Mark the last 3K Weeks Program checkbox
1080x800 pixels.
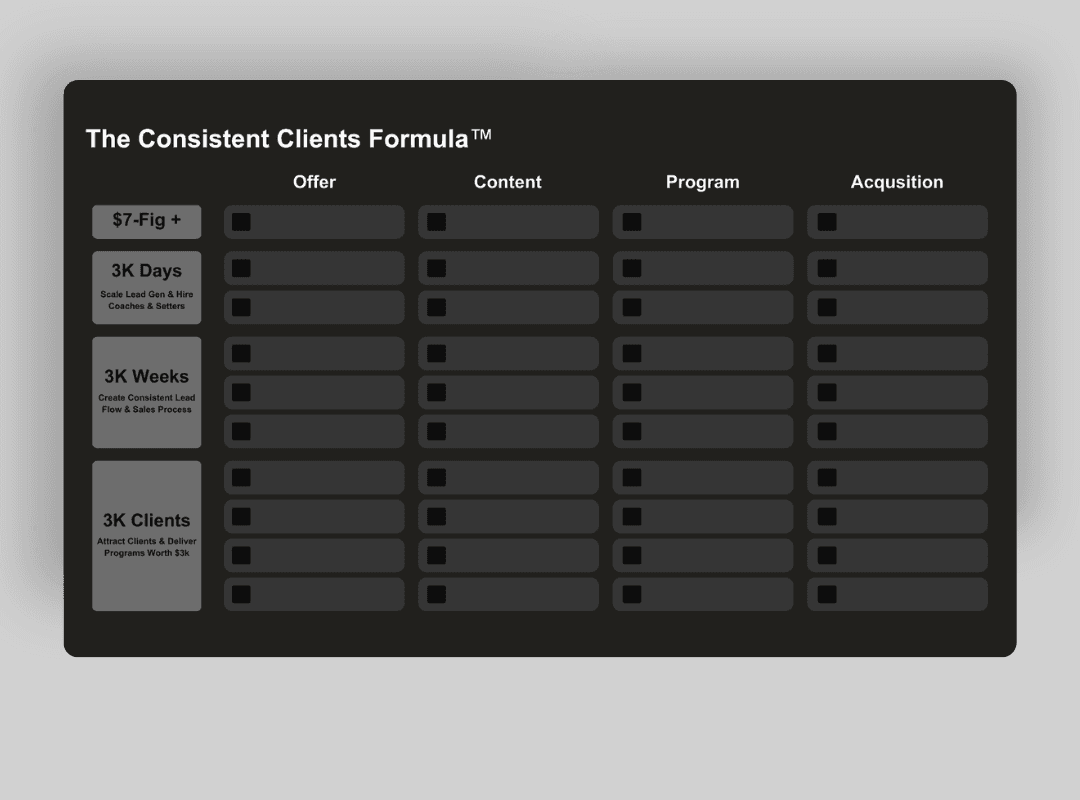tap(632, 431)
